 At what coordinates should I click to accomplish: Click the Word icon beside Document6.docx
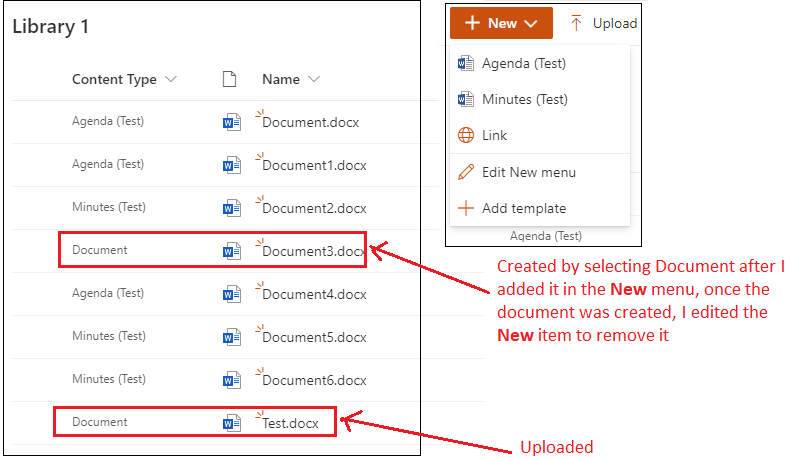(x=232, y=380)
